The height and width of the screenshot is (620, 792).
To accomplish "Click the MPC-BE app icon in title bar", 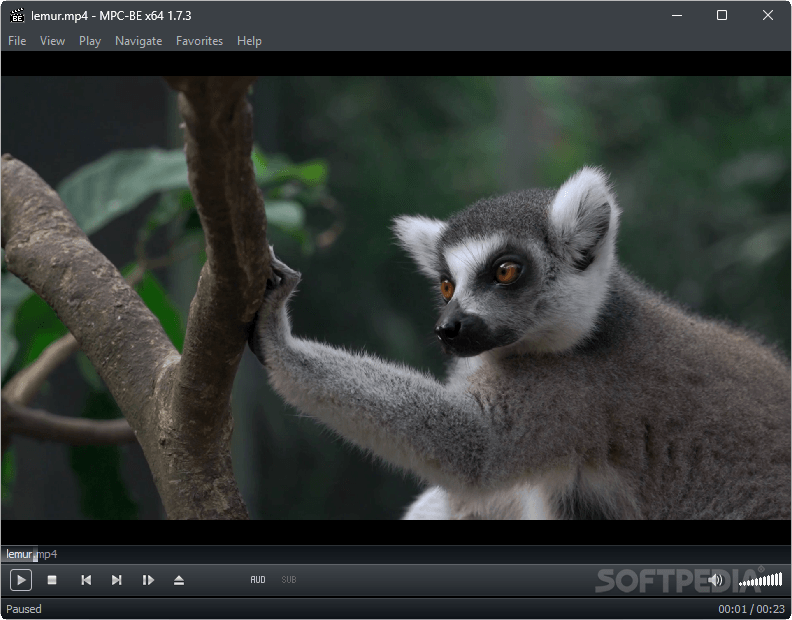I will pyautogui.click(x=17, y=16).
